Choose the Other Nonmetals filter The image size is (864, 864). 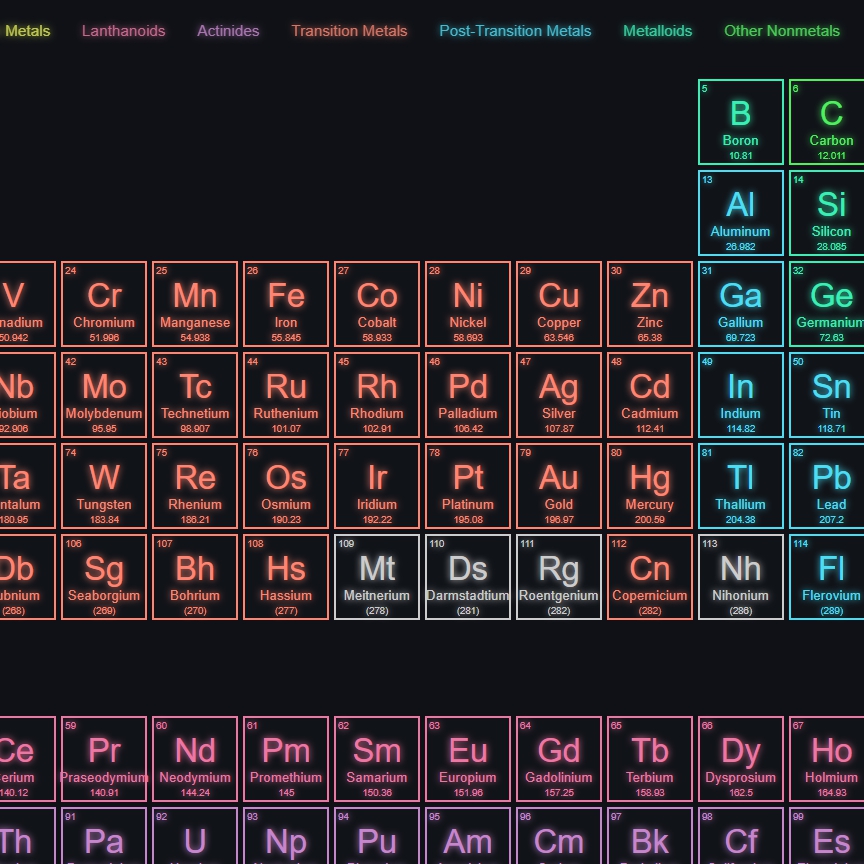[x=782, y=31]
